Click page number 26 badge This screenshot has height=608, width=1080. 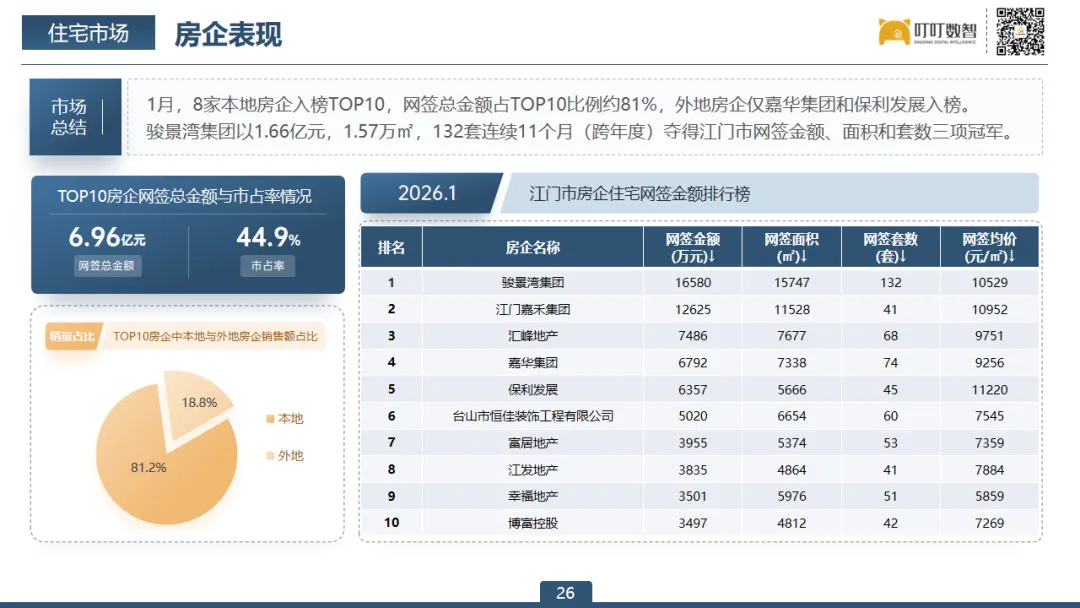(x=565, y=593)
